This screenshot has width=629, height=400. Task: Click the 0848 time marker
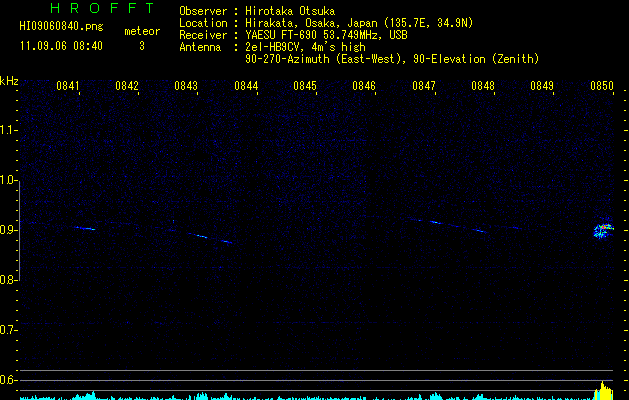tap(483, 86)
